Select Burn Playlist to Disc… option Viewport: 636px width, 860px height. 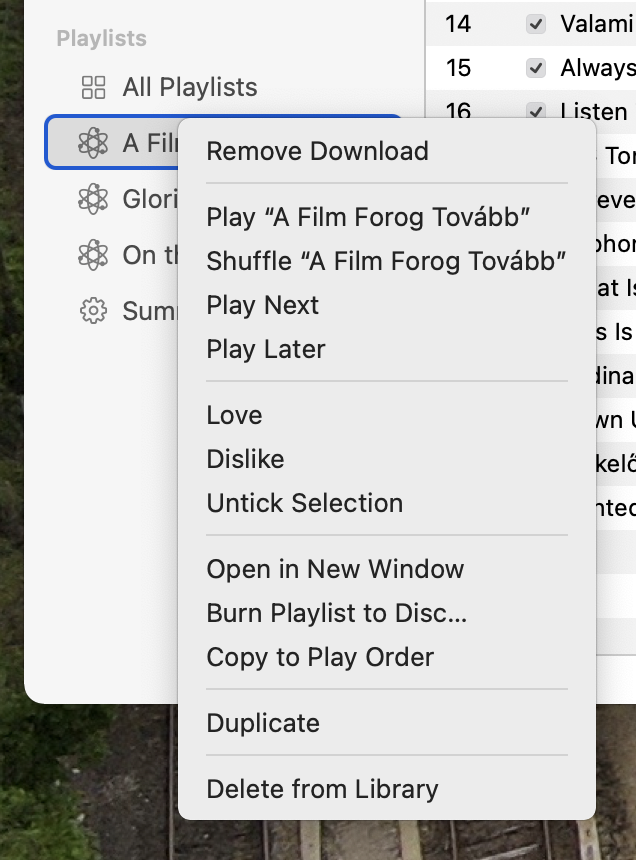pos(336,613)
